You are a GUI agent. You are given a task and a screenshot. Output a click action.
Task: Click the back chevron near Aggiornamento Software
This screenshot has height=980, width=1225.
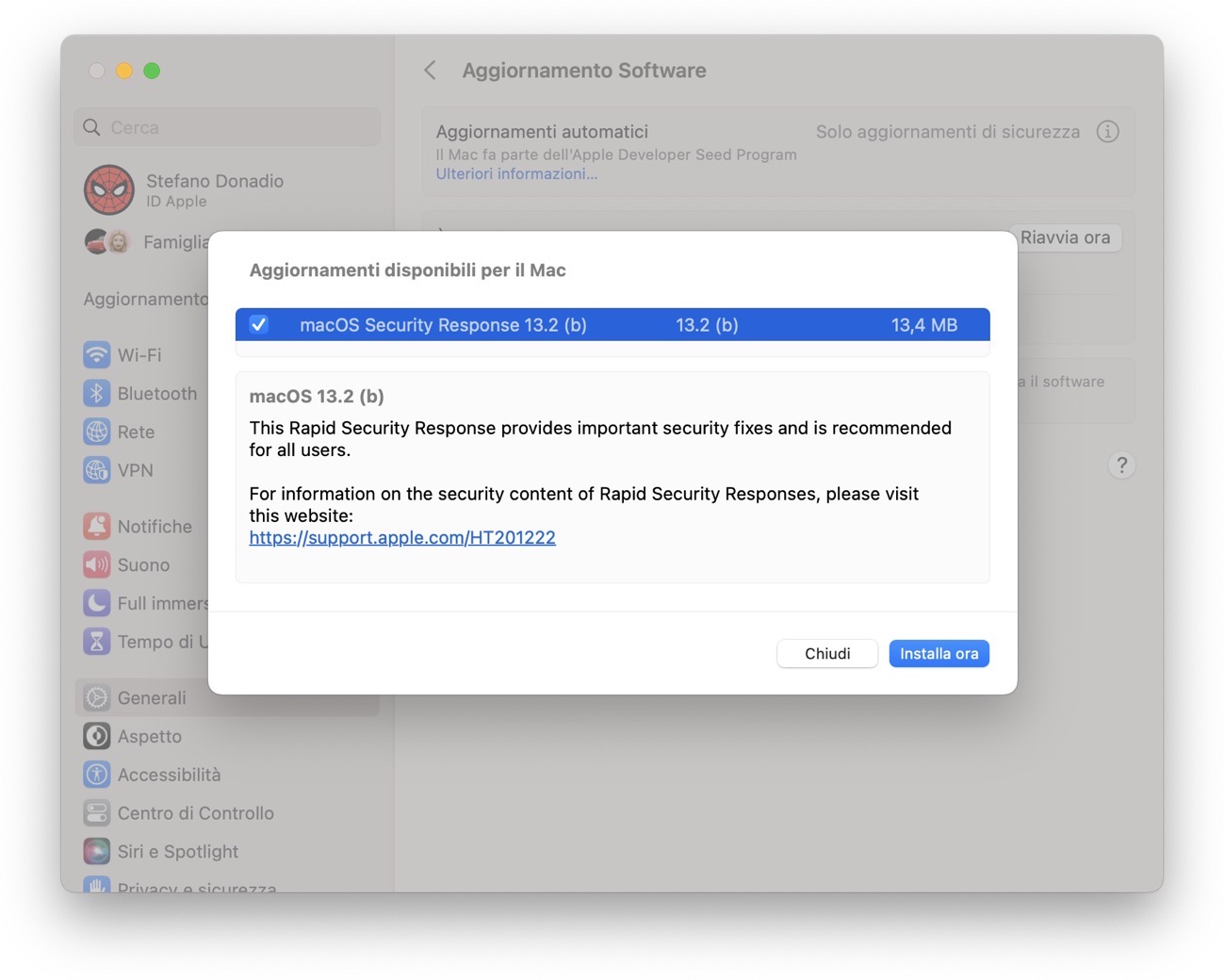(x=430, y=70)
